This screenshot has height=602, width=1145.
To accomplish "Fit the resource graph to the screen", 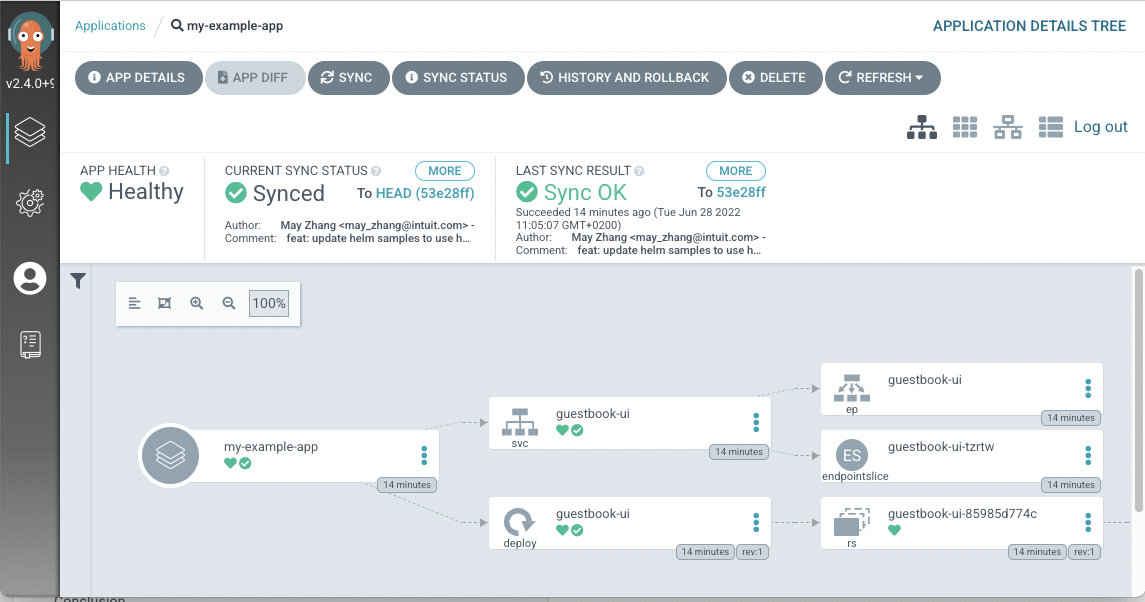I will click(164, 303).
